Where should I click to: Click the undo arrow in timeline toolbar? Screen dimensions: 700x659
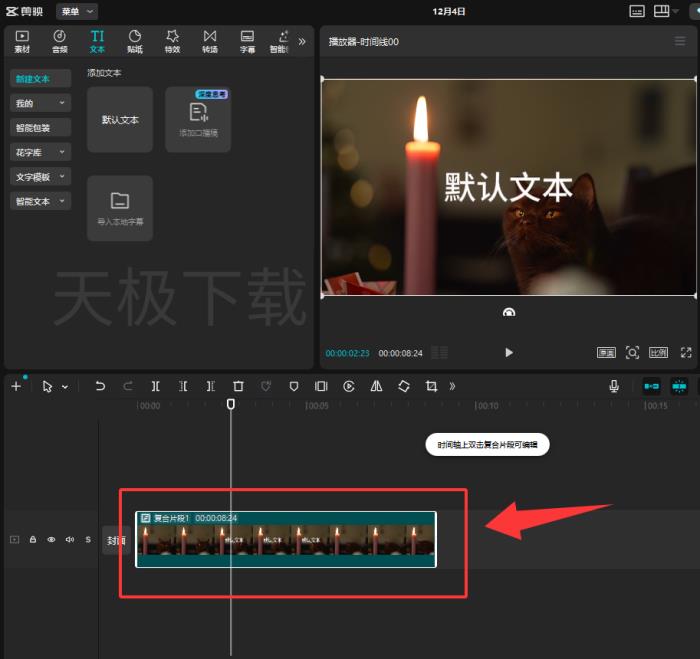[100, 386]
